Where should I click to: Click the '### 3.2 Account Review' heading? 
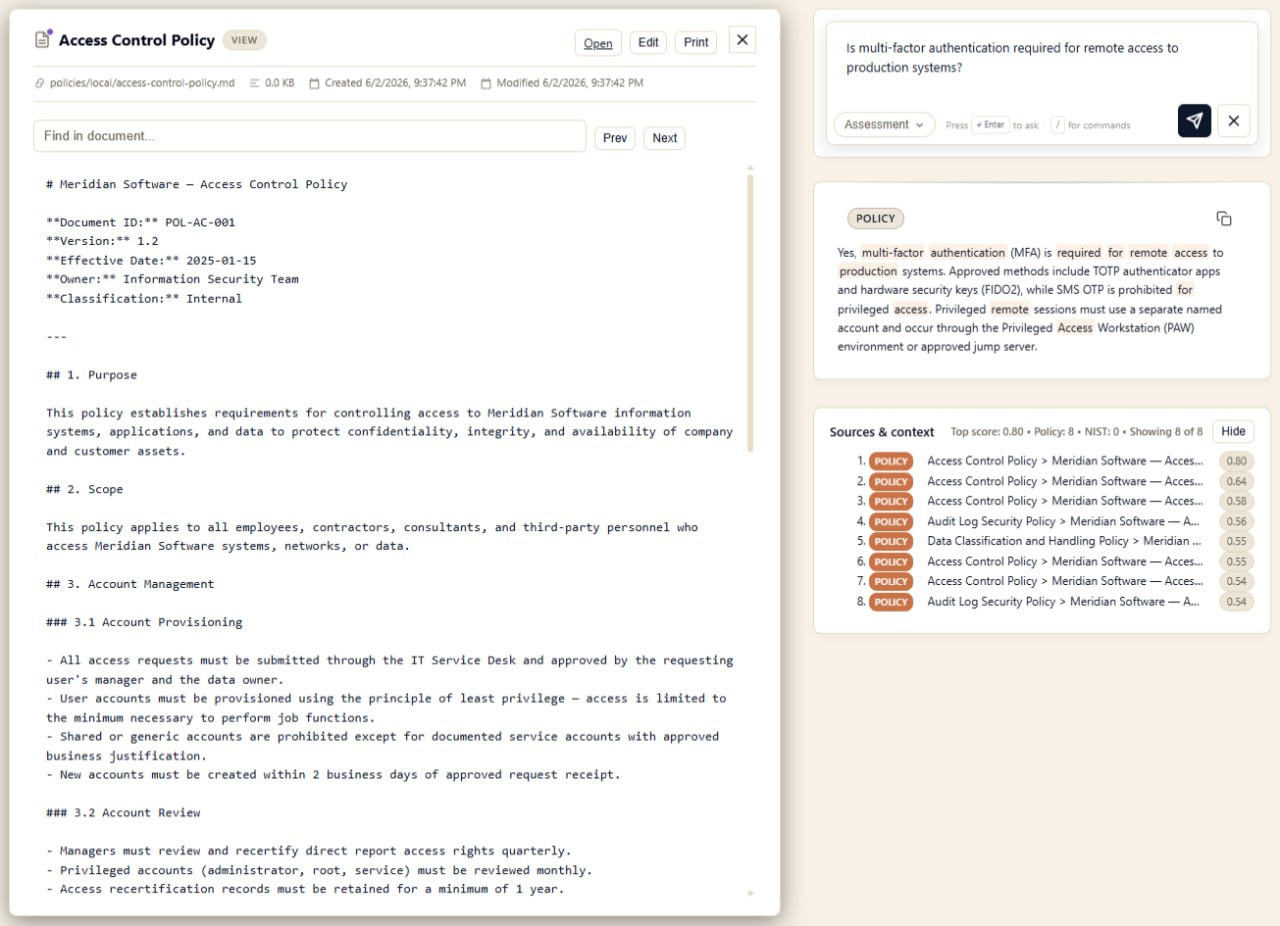[x=123, y=813]
